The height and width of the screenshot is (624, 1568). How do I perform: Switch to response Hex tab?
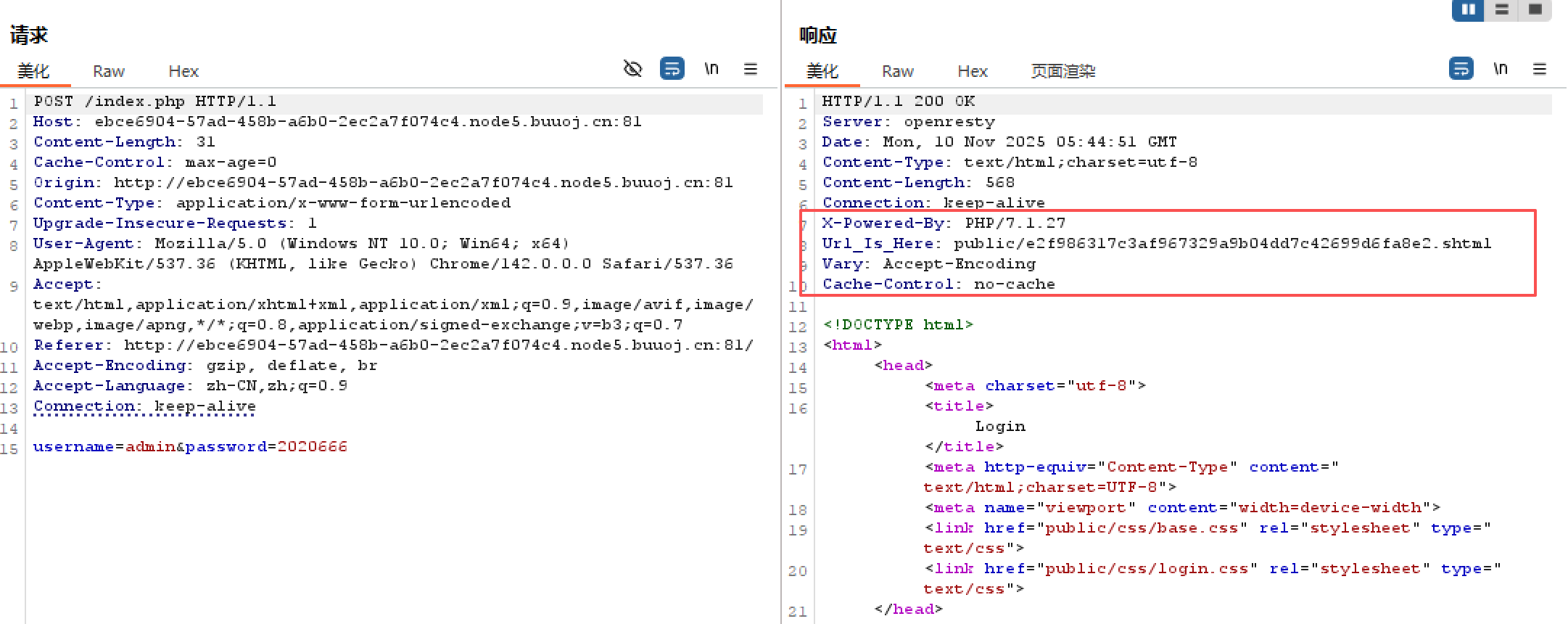coord(973,71)
